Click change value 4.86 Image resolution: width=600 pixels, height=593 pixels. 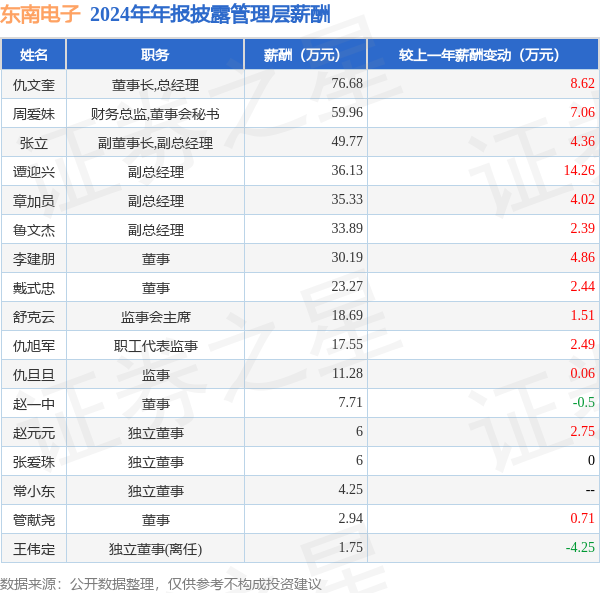click(582, 257)
